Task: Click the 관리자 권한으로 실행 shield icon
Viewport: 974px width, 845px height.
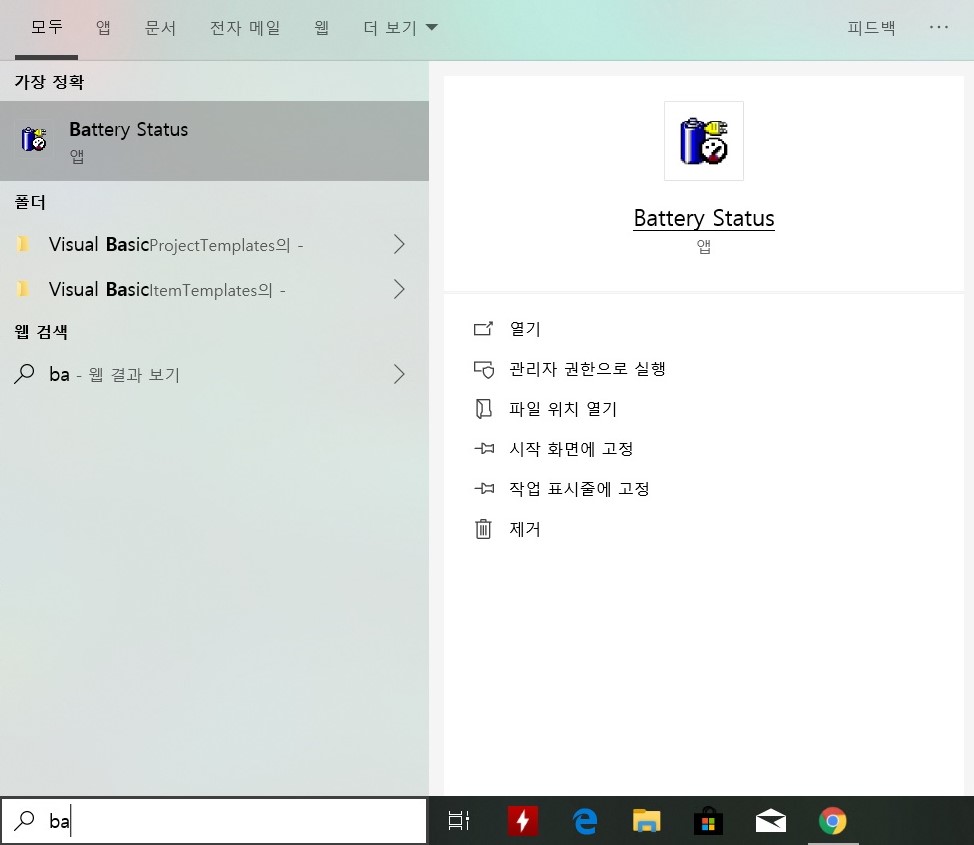Action: click(483, 369)
